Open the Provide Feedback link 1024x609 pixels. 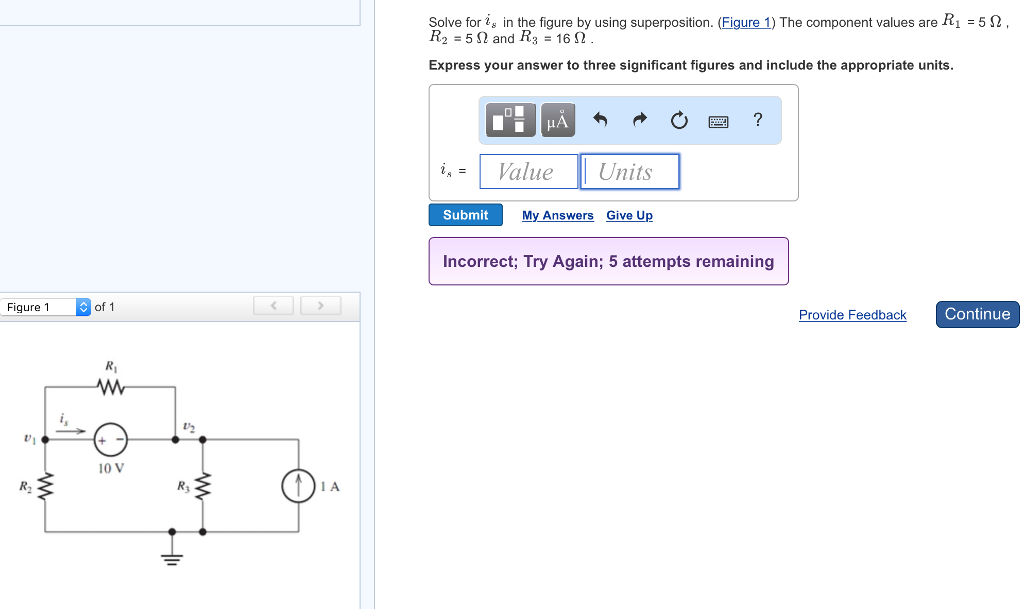pyautogui.click(x=852, y=315)
